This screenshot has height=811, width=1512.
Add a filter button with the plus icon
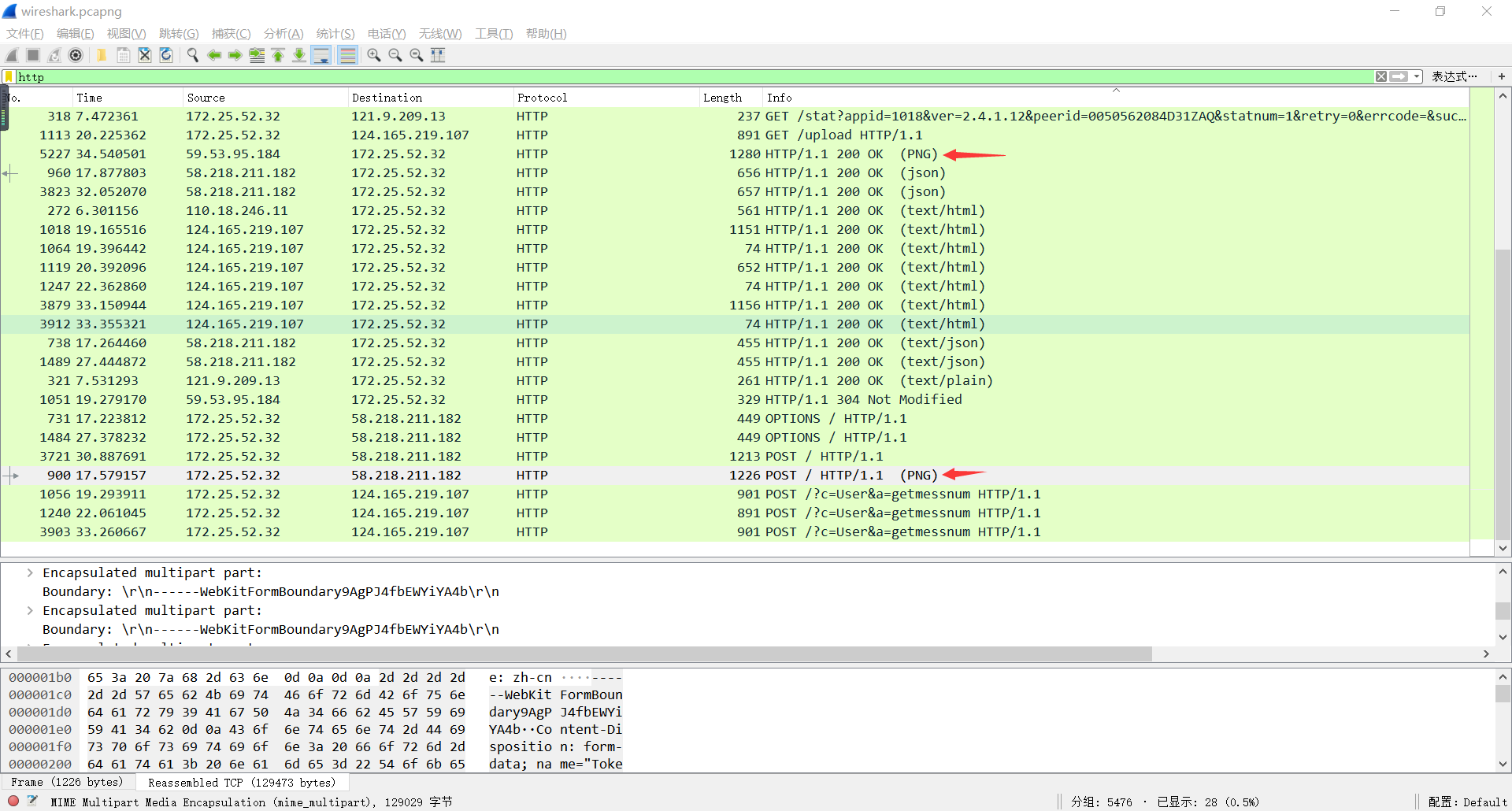point(1502,76)
